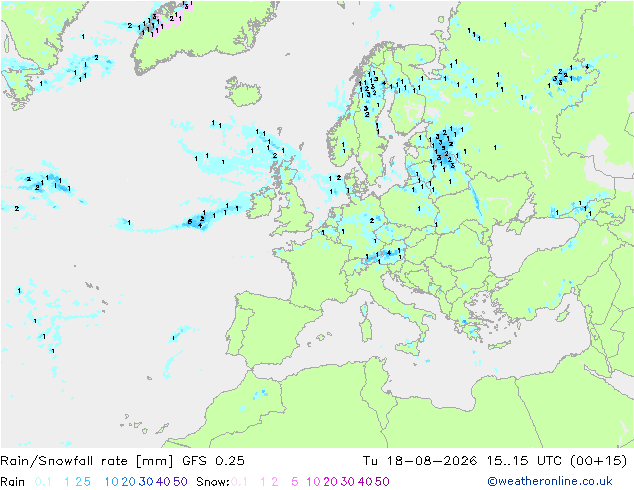Pick the Snow legend value 1
The image size is (634, 490).
pos(263,482)
